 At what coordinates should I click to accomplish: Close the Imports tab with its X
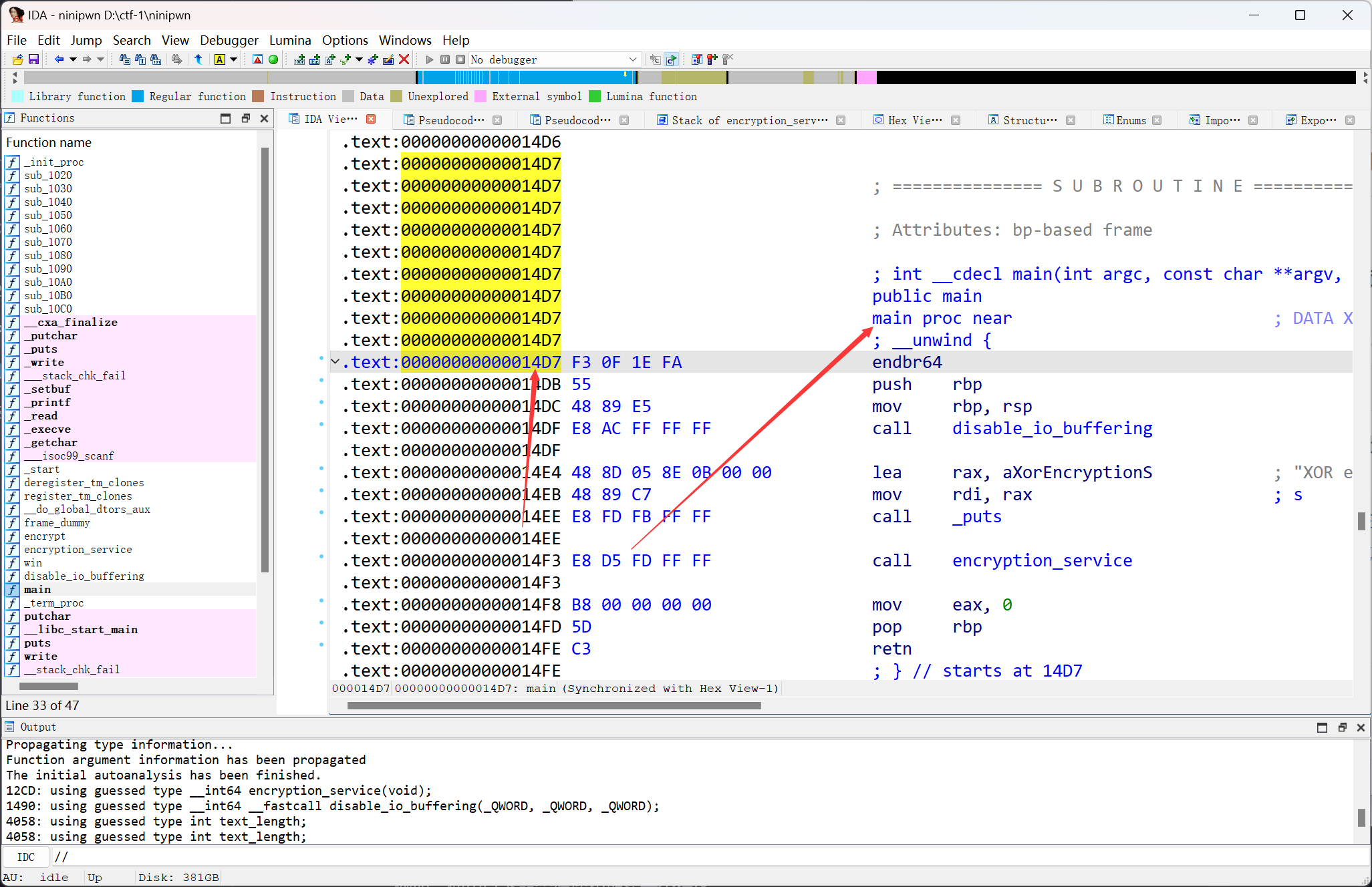point(1253,120)
